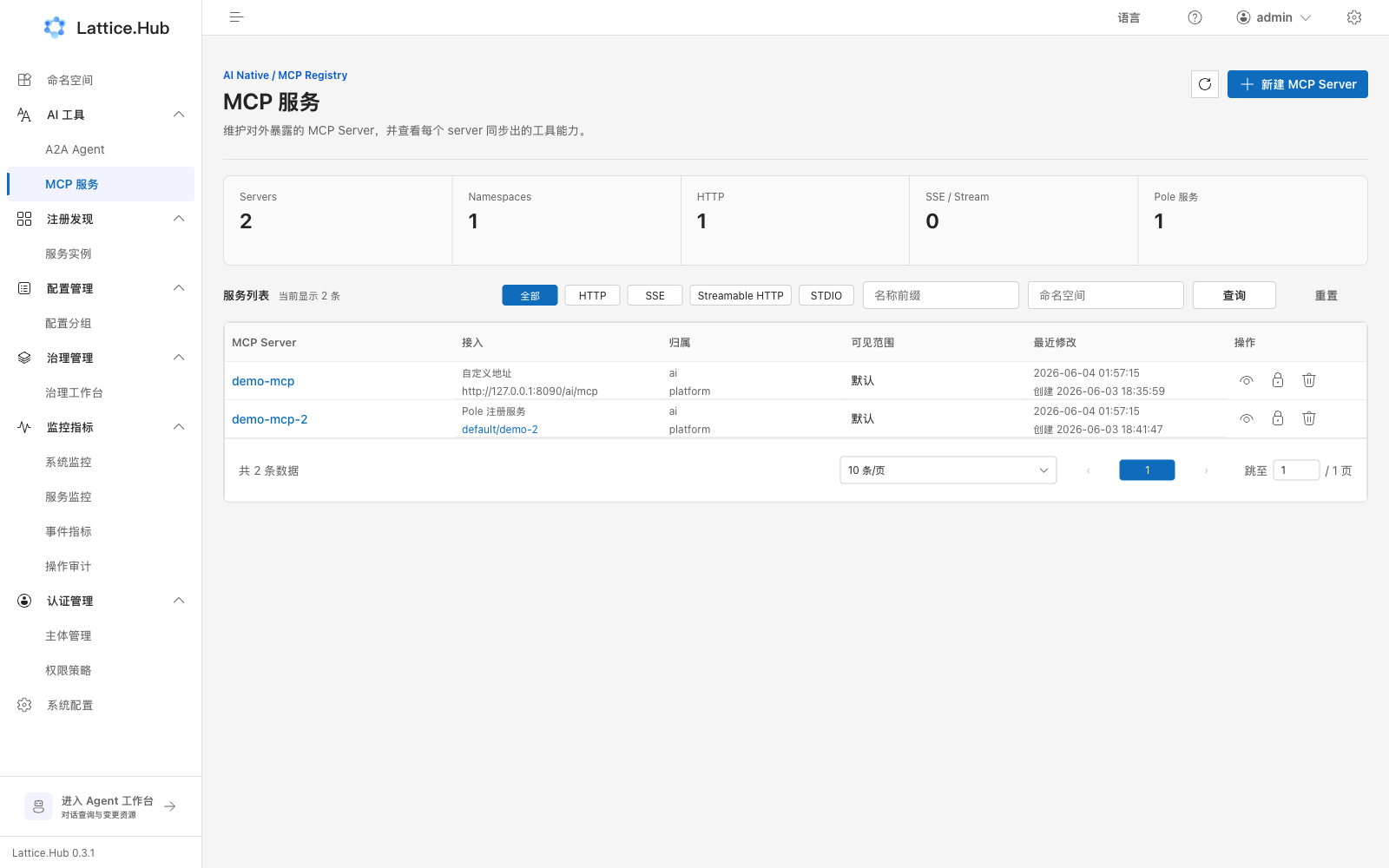
Task: Click the admin user avatar icon
Action: 1243,17
